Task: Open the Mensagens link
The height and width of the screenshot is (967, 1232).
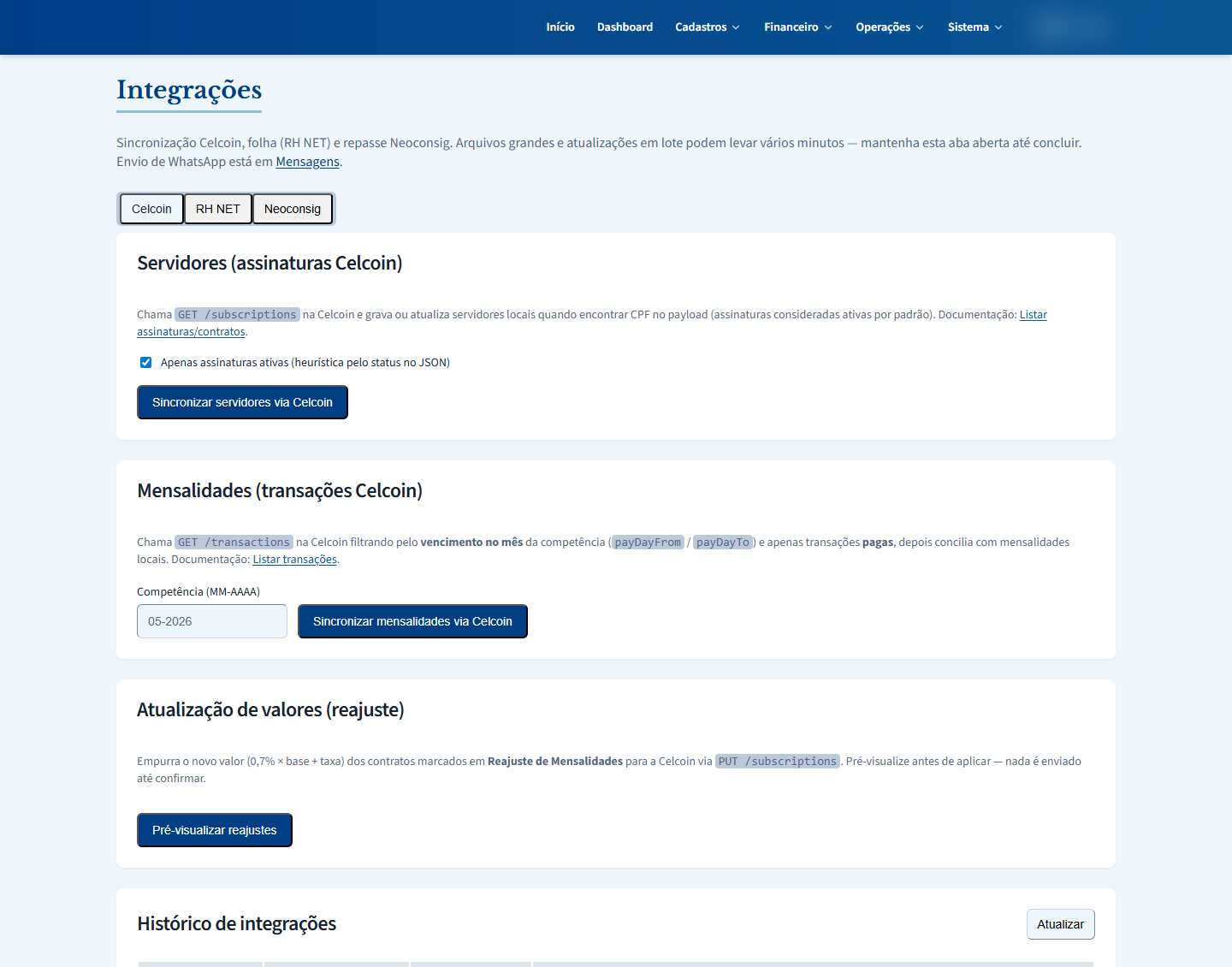Action: pyautogui.click(x=307, y=162)
